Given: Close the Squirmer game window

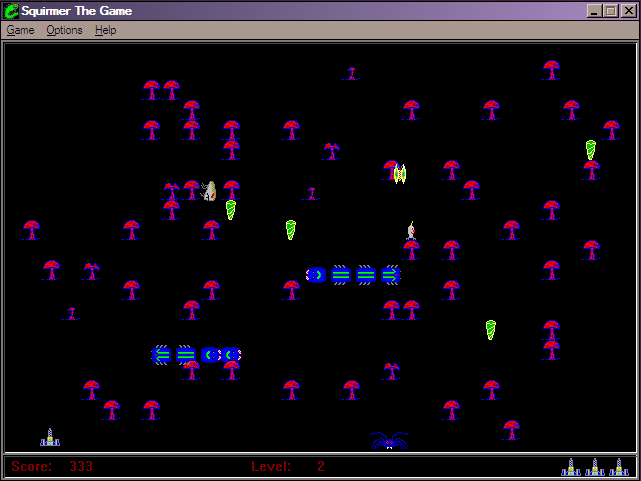Looking at the screenshot, I should [x=628, y=11].
